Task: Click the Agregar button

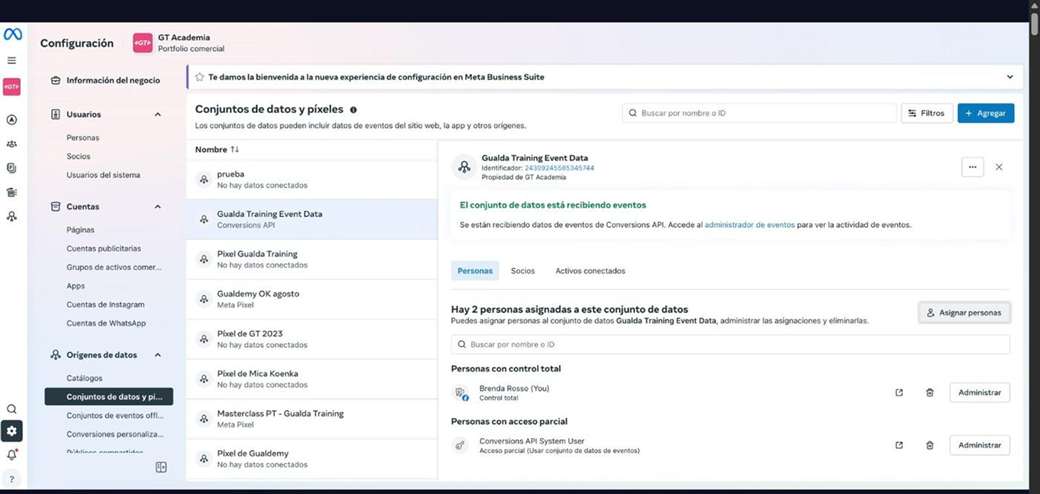Action: point(986,113)
